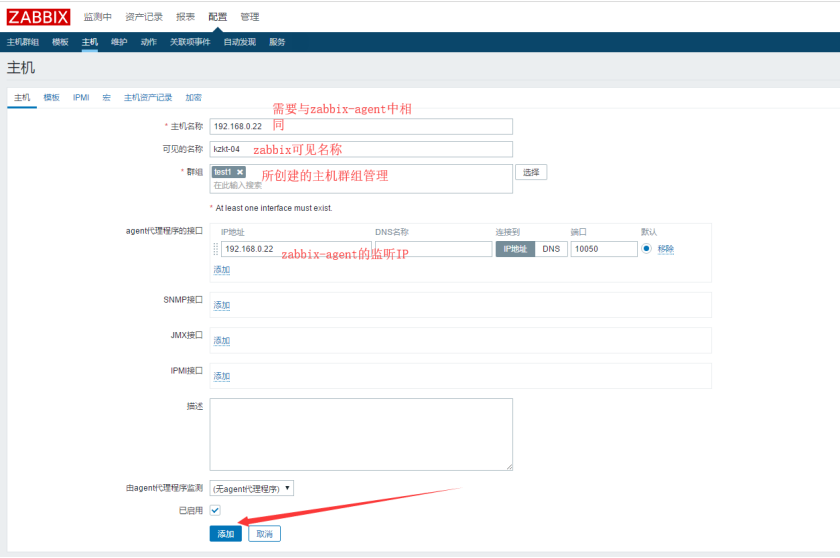Grab the interface row drag handle
The width and height of the screenshot is (840, 558).
click(216, 249)
